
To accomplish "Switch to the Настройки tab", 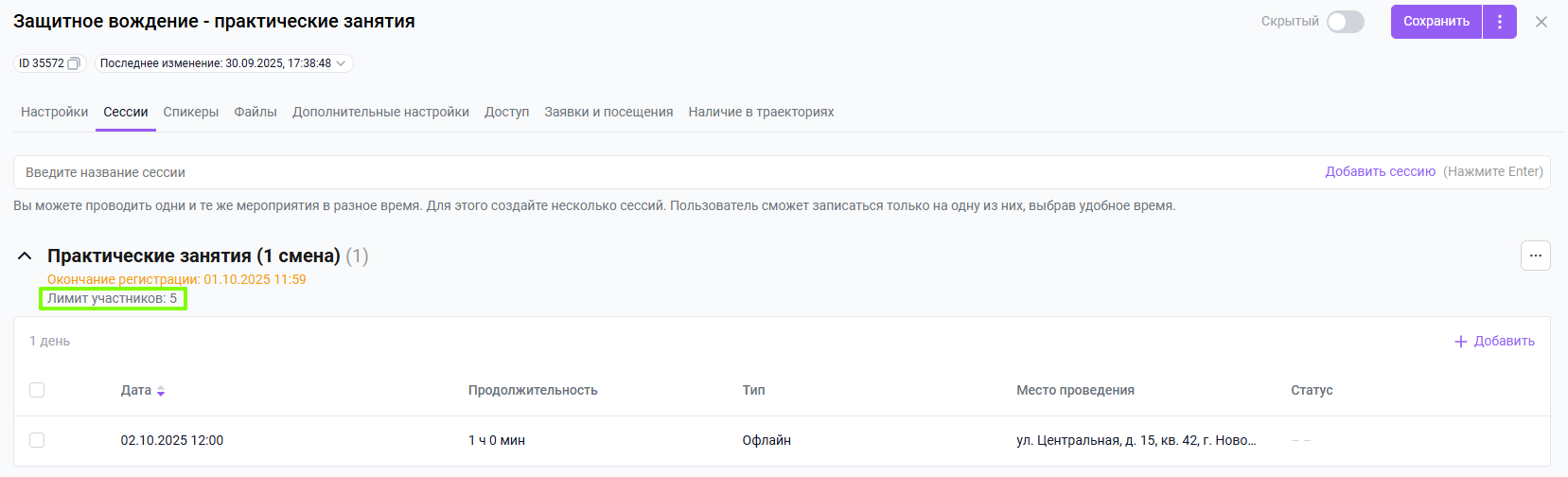I will pyautogui.click(x=54, y=112).
